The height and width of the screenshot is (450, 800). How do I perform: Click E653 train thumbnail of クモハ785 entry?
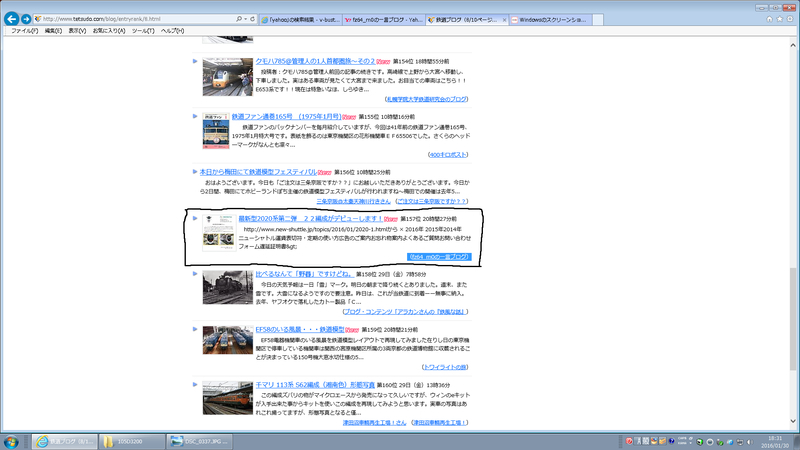(x=228, y=77)
